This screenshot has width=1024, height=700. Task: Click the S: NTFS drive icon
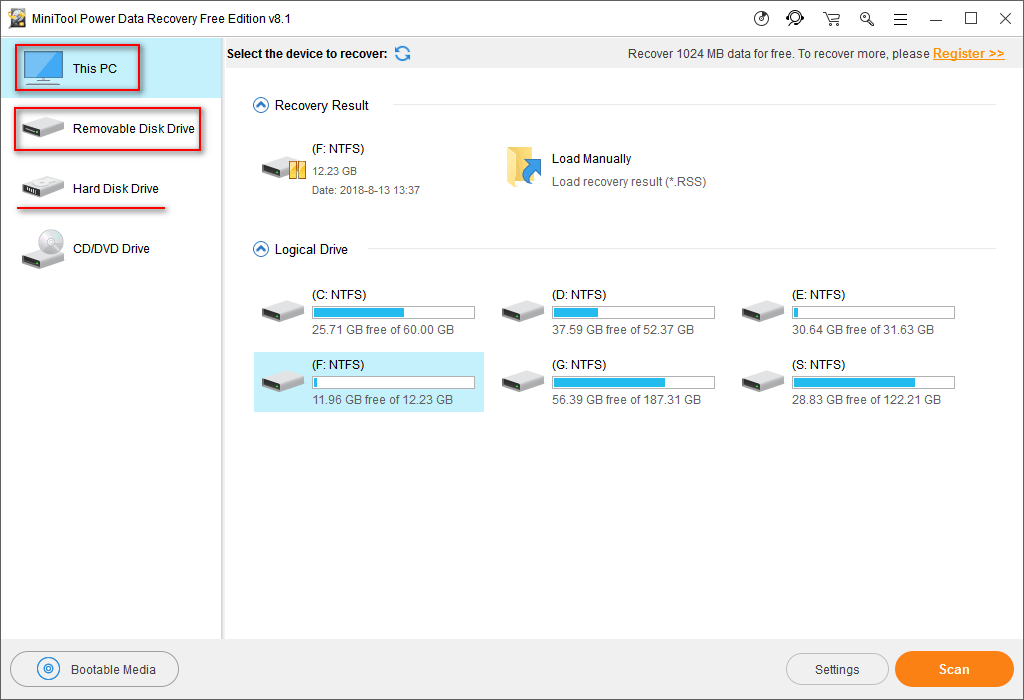tap(763, 381)
